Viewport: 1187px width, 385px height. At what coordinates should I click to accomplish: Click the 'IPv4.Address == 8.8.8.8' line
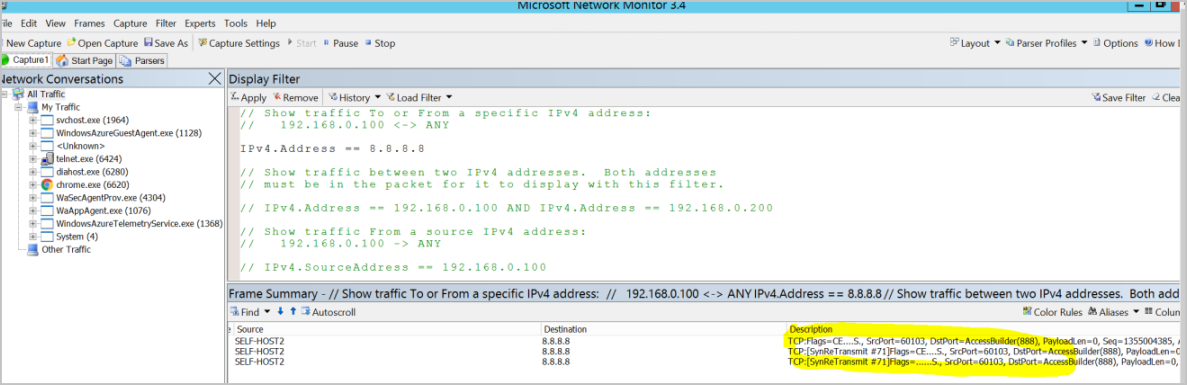pos(332,148)
